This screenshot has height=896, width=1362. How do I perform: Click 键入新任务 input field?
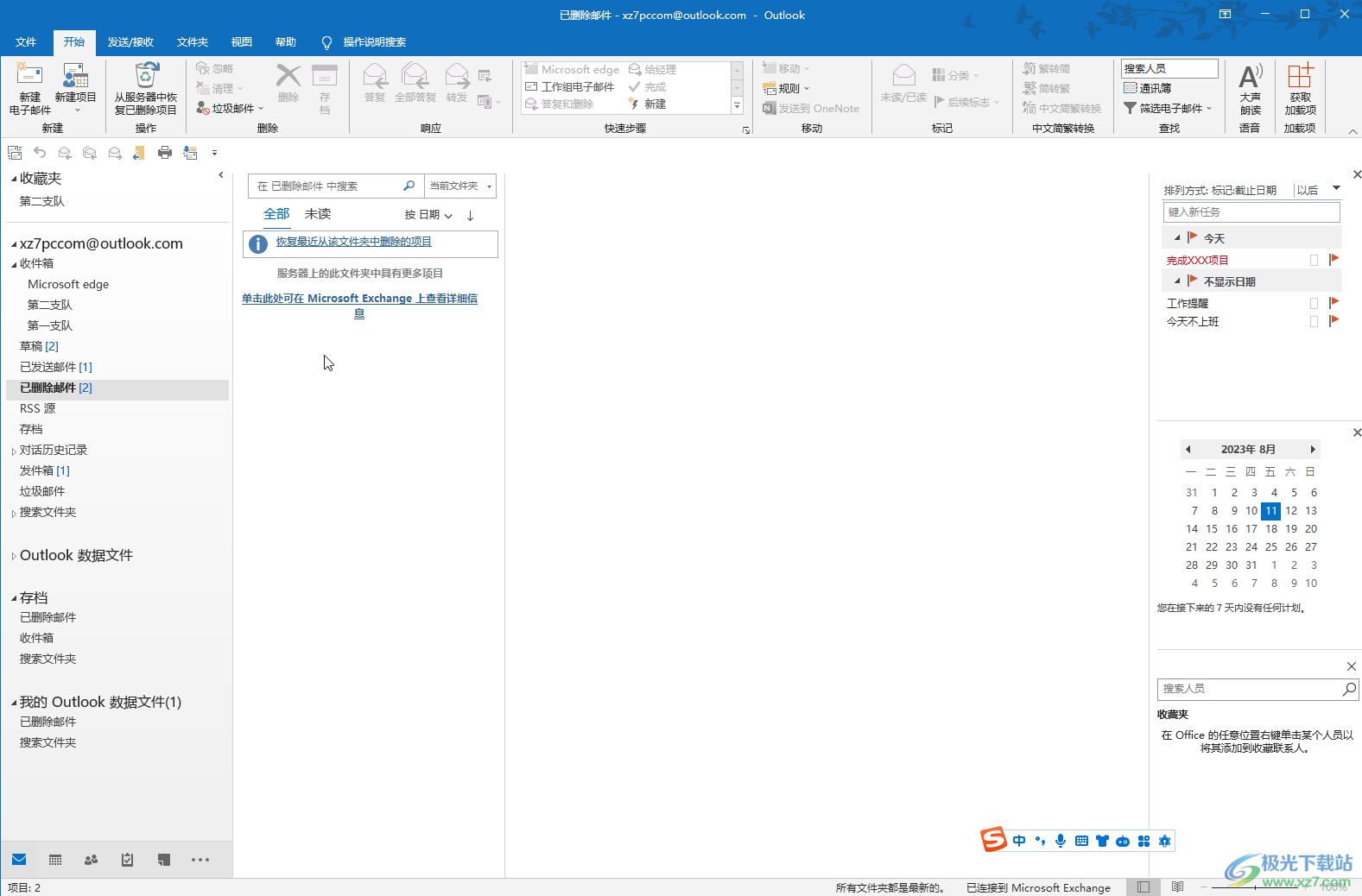point(1251,212)
